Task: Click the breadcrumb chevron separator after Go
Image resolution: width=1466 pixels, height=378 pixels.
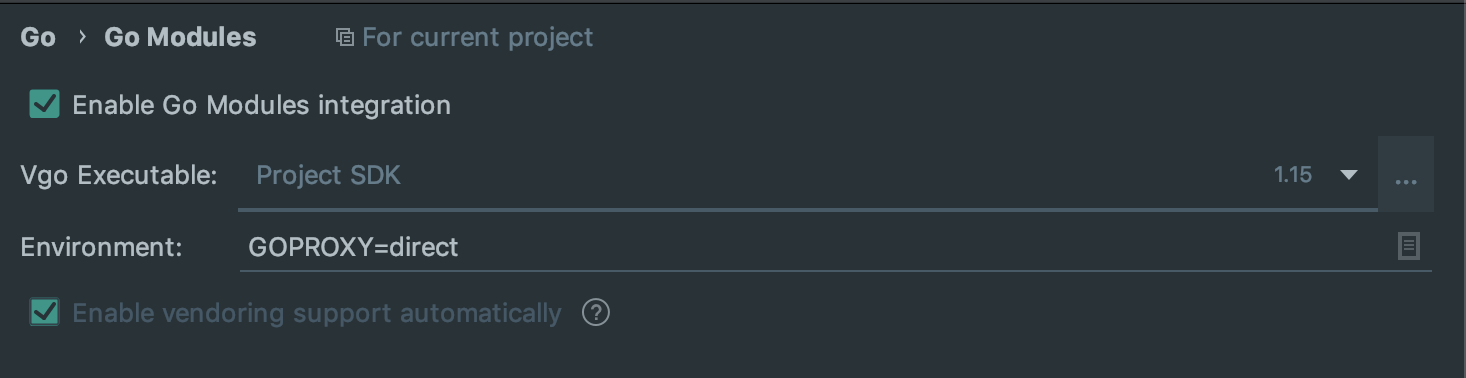Action: pyautogui.click(x=82, y=38)
